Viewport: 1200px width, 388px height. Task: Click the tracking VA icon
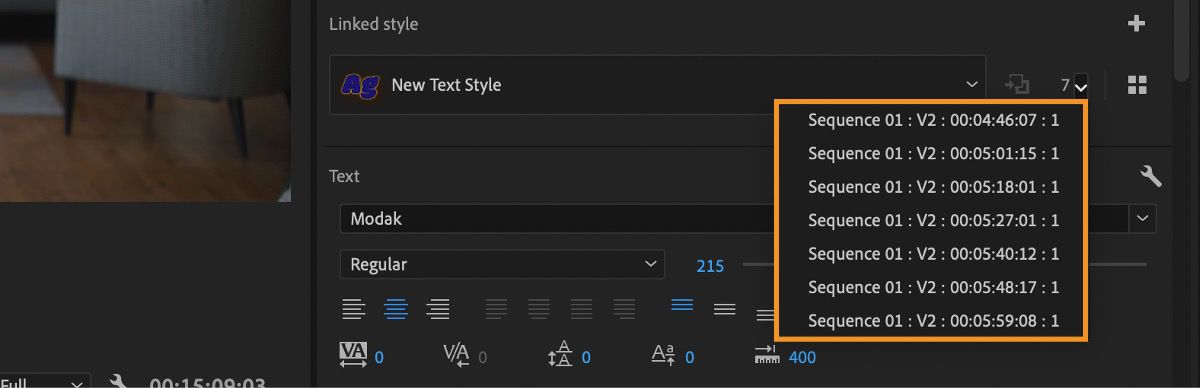[x=354, y=354]
